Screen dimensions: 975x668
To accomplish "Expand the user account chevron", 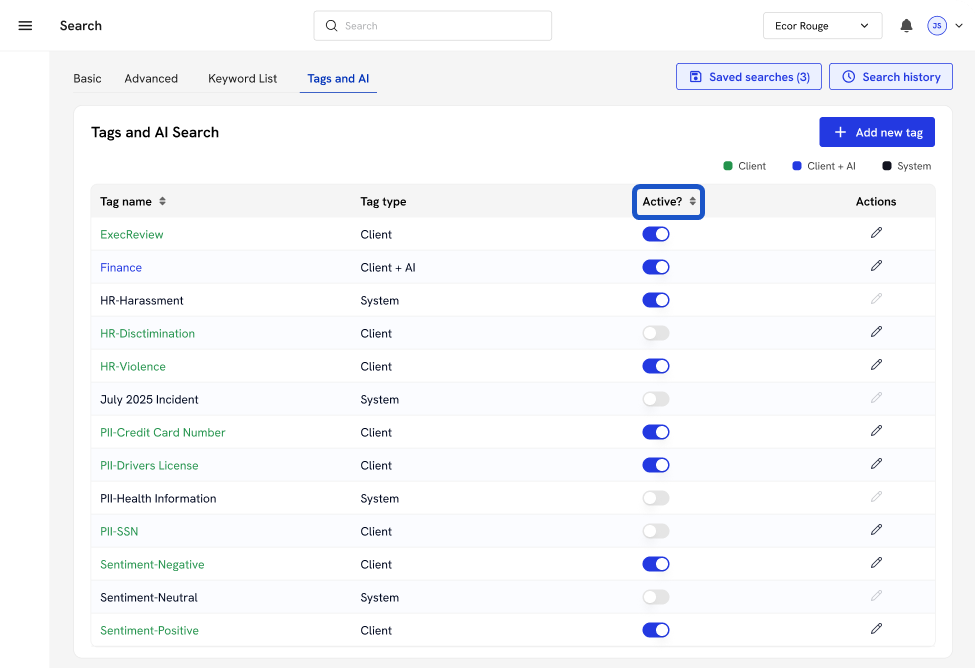I will (959, 26).
